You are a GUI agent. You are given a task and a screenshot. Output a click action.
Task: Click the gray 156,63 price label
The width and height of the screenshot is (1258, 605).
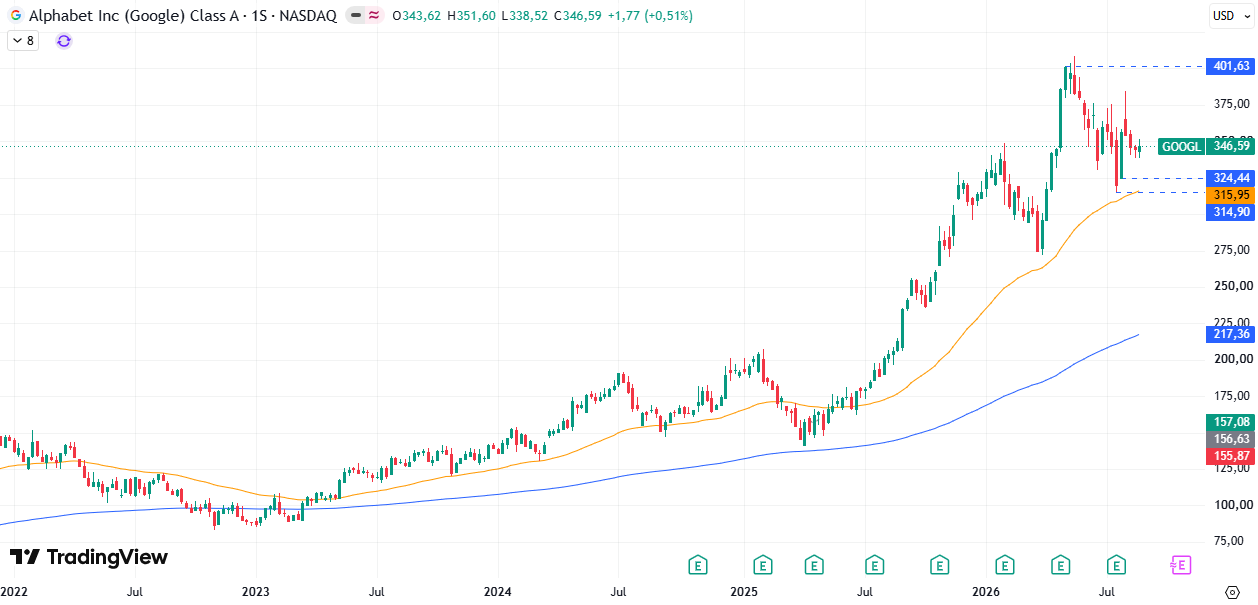tap(1230, 439)
